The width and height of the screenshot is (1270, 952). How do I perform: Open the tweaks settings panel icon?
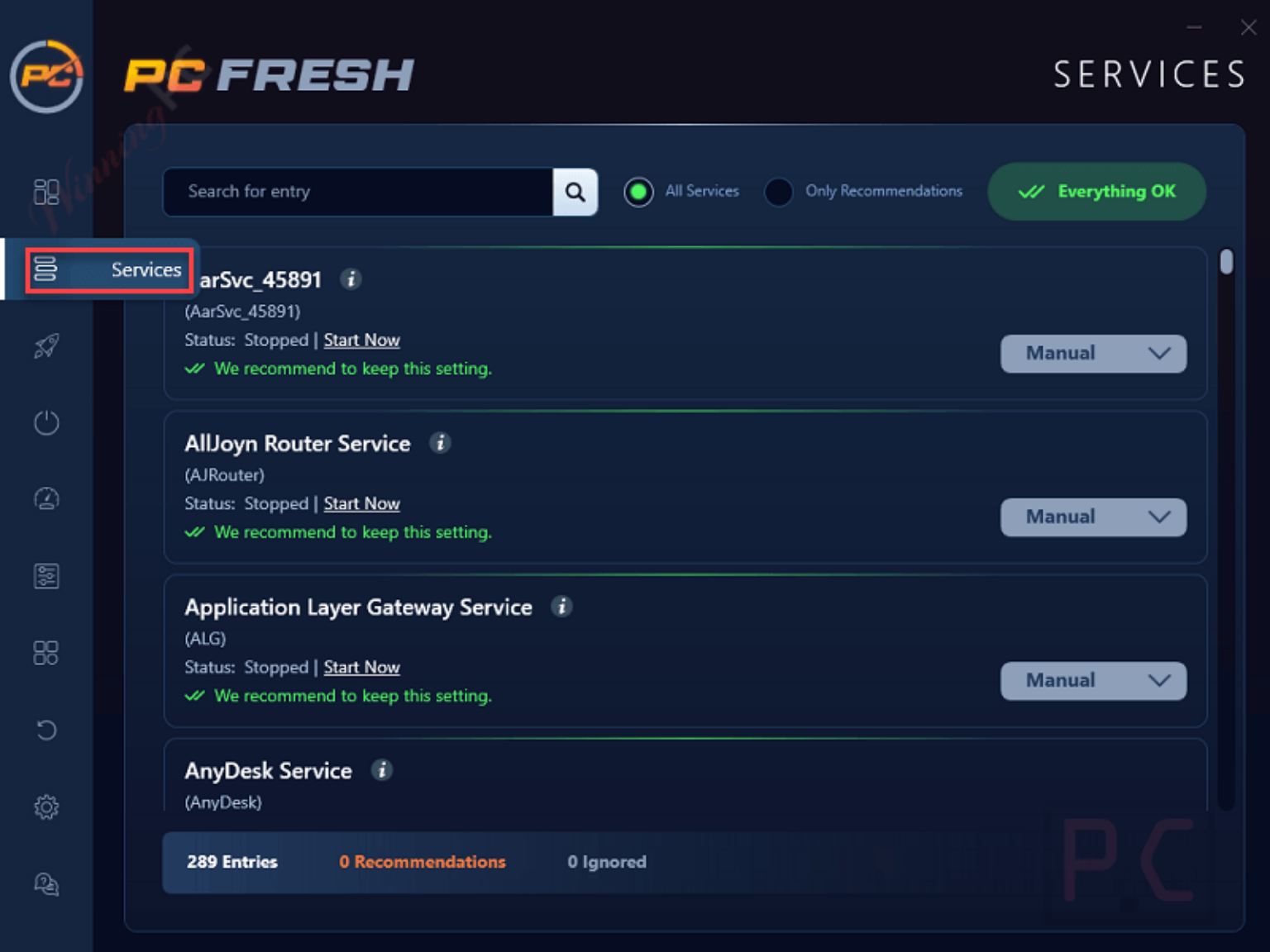point(46,576)
